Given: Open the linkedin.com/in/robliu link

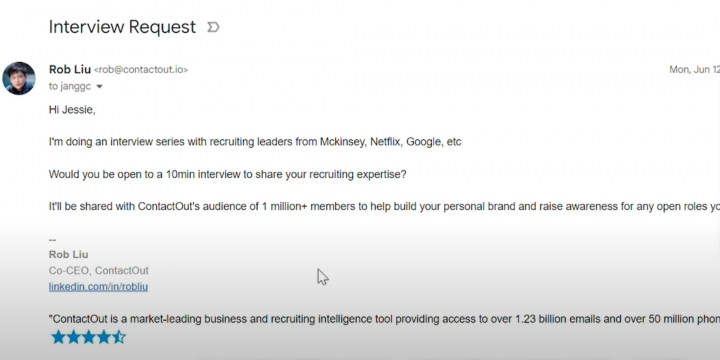Looking at the screenshot, I should [98, 287].
